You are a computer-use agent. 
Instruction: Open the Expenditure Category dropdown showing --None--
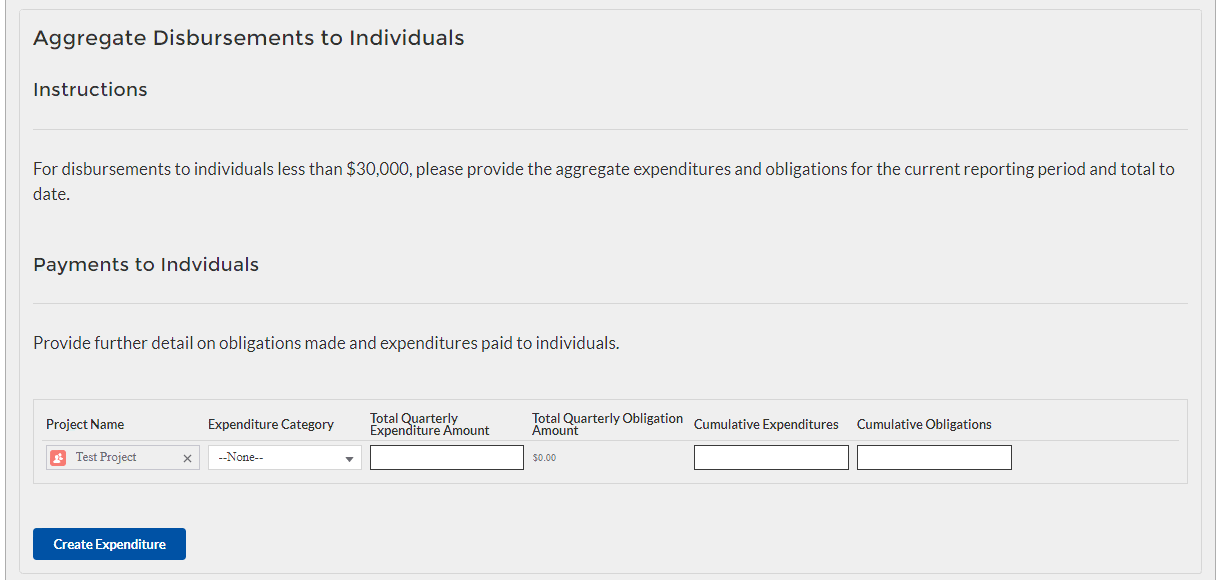284,457
